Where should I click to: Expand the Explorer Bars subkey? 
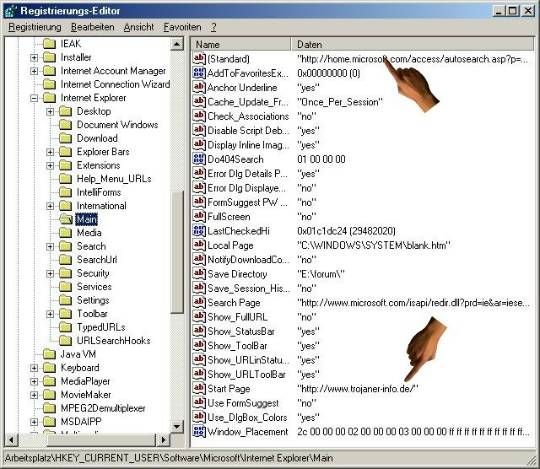(x=50, y=152)
